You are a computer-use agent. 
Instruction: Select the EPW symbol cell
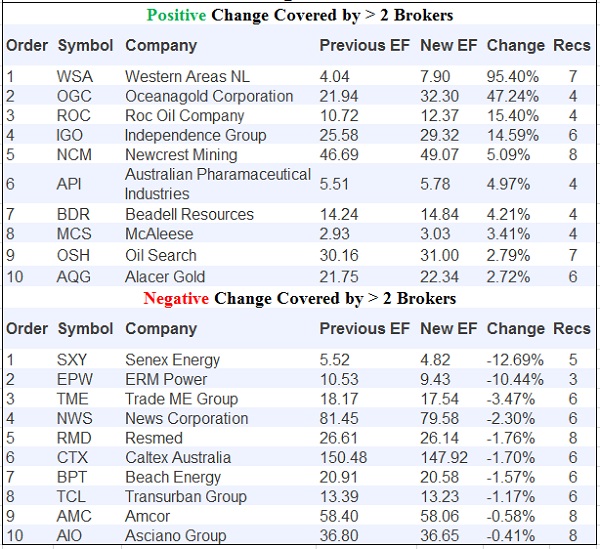point(75,379)
